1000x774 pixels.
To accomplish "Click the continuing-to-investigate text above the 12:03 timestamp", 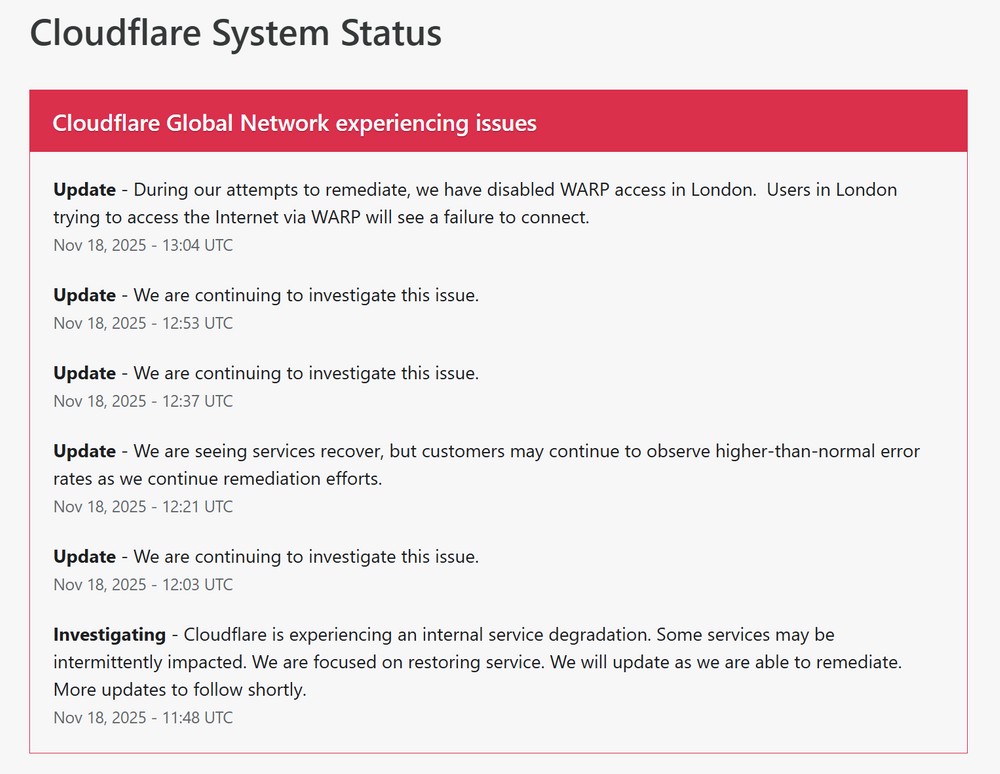I will click(x=306, y=557).
